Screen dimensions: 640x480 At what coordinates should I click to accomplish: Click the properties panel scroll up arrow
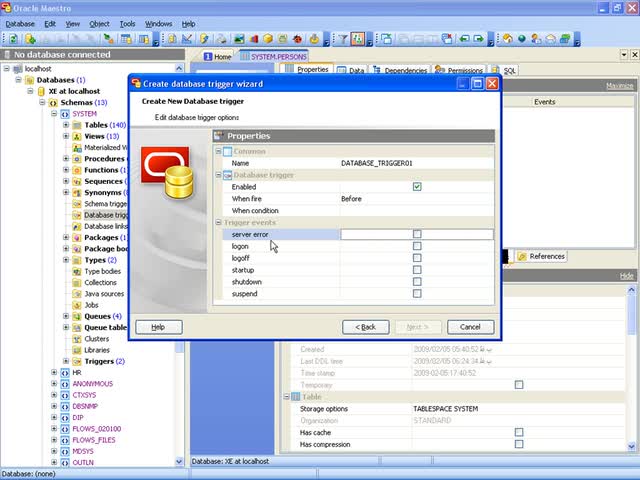click(x=631, y=290)
